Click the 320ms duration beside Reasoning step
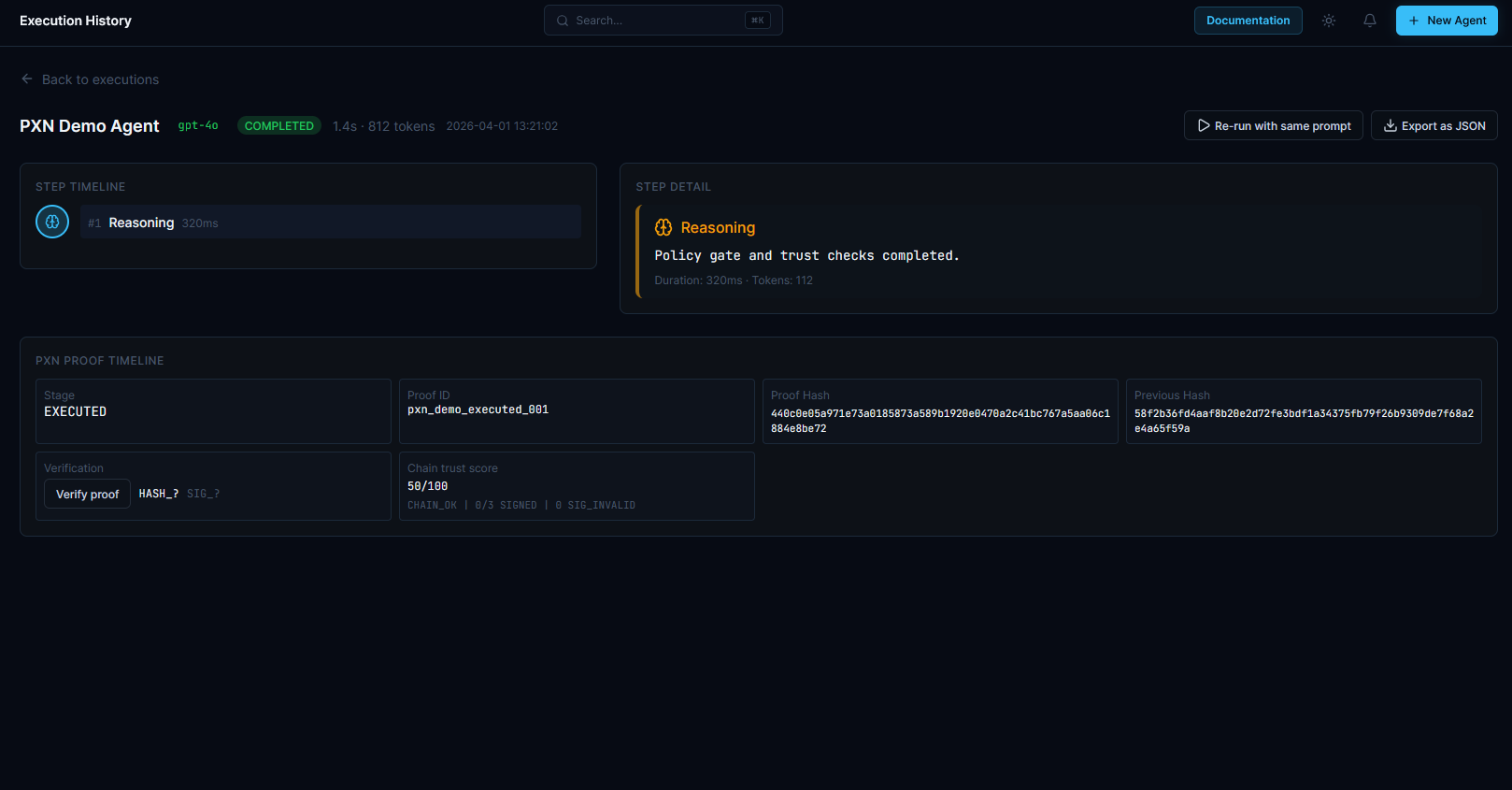The image size is (1512, 790). (200, 223)
